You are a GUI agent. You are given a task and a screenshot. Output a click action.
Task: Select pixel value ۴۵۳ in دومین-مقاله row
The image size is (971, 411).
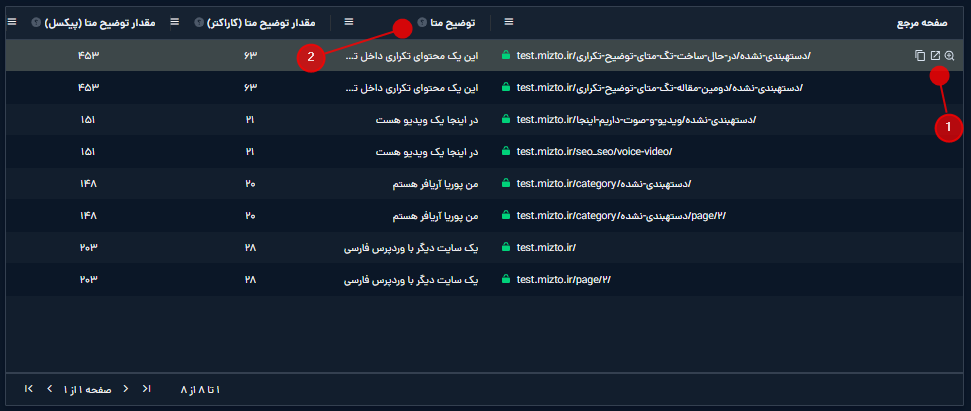(x=89, y=88)
